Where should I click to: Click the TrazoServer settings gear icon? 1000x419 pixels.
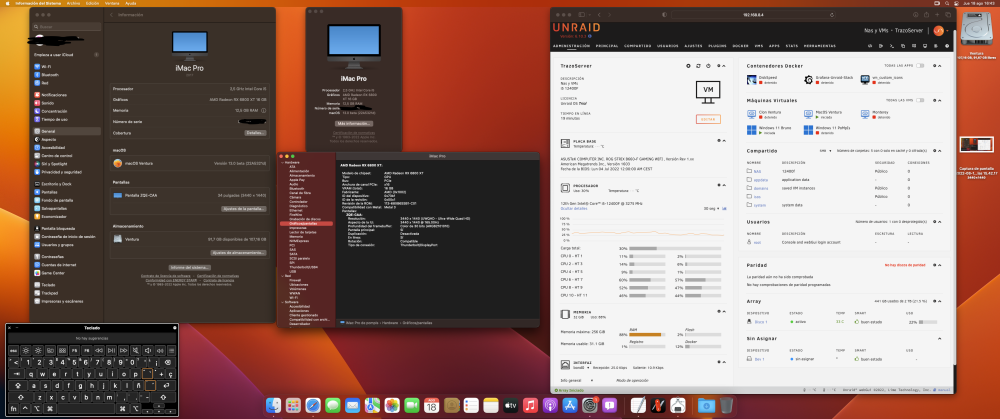tap(688, 66)
